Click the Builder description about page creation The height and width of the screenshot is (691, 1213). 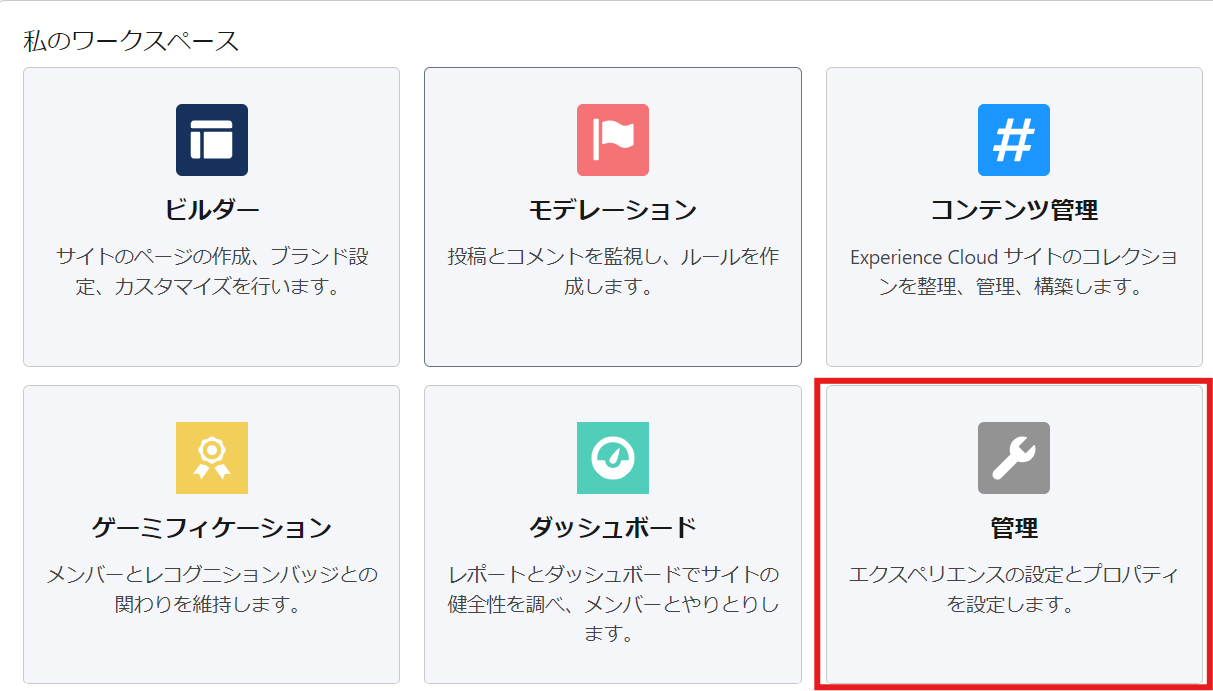point(211,272)
